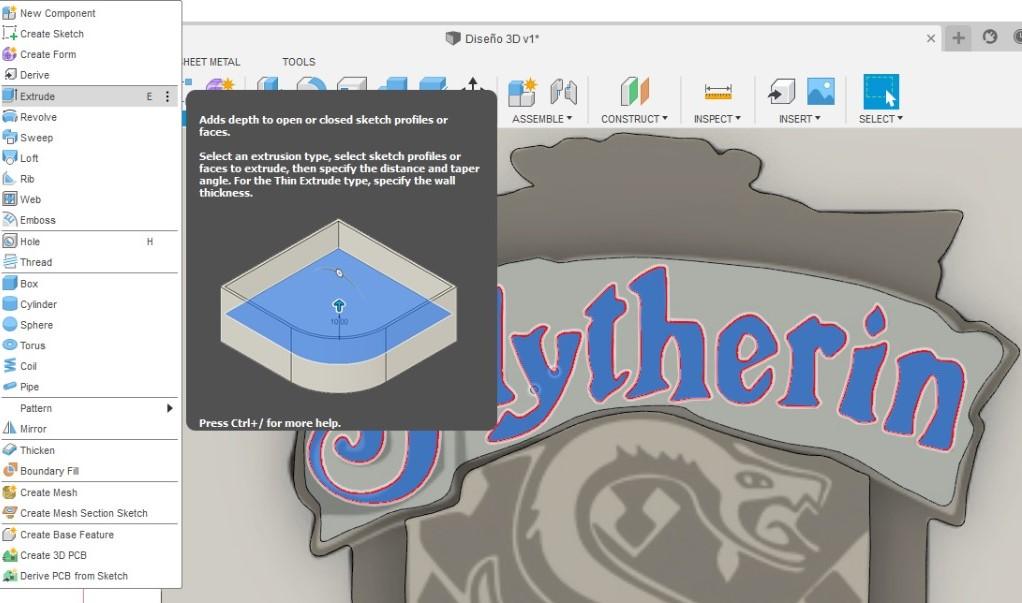Open the INSERT dropdown
1022x603 pixels.
pos(799,119)
